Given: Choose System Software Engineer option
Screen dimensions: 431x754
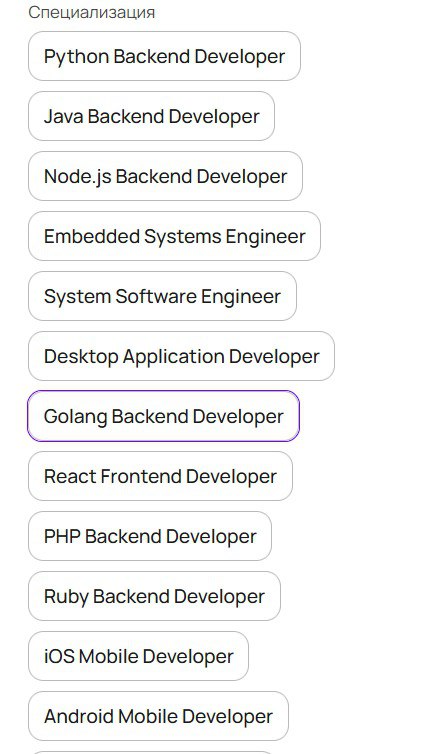Looking at the screenshot, I should [x=163, y=296].
